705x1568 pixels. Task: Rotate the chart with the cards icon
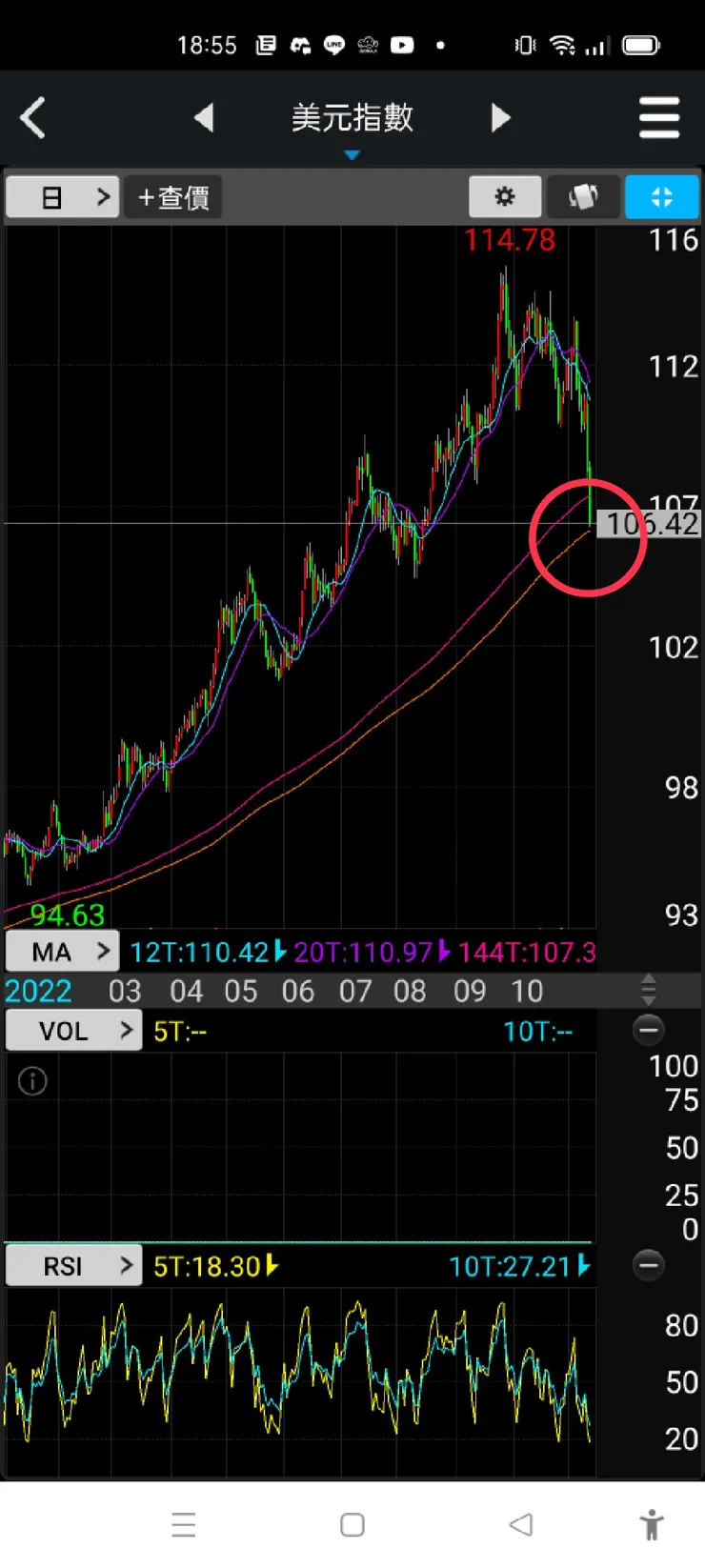coord(583,197)
